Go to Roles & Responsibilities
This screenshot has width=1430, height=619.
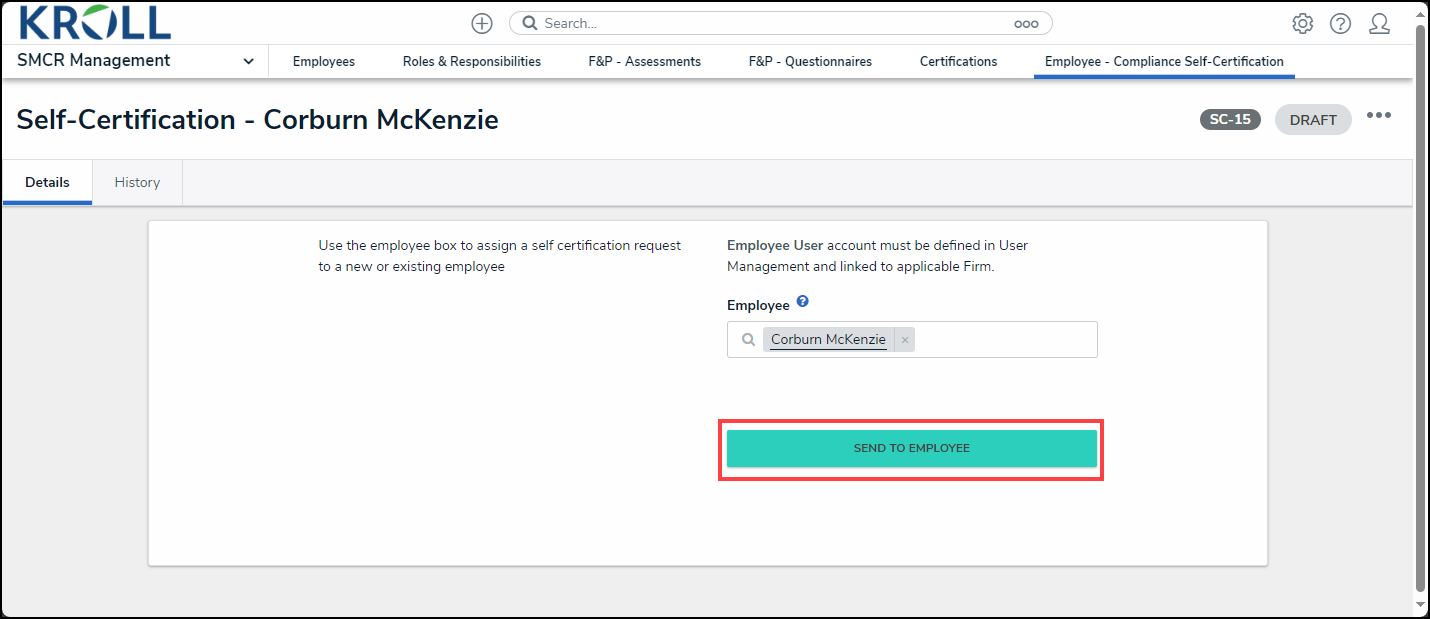click(471, 61)
